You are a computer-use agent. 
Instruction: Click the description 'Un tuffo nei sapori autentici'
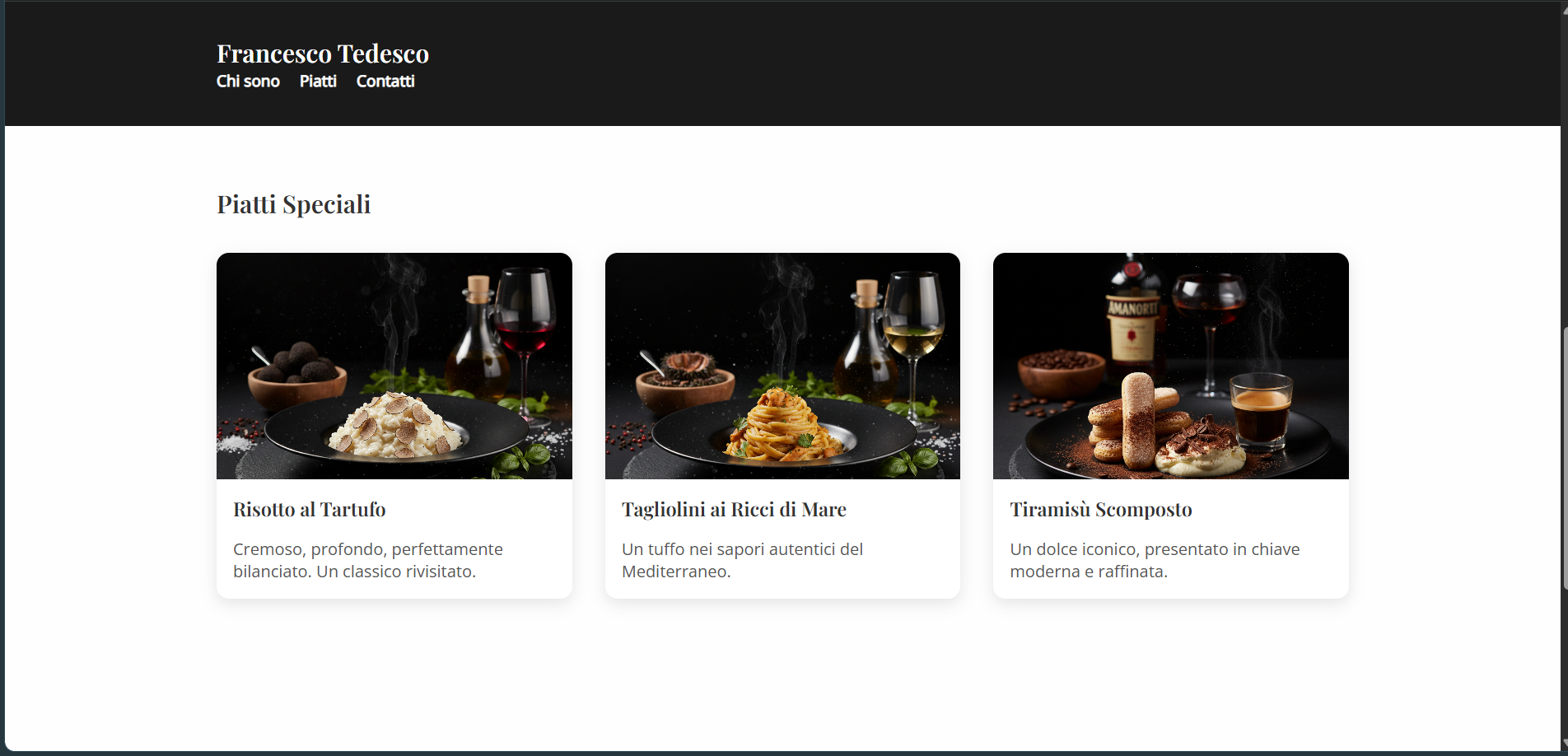[742, 560]
